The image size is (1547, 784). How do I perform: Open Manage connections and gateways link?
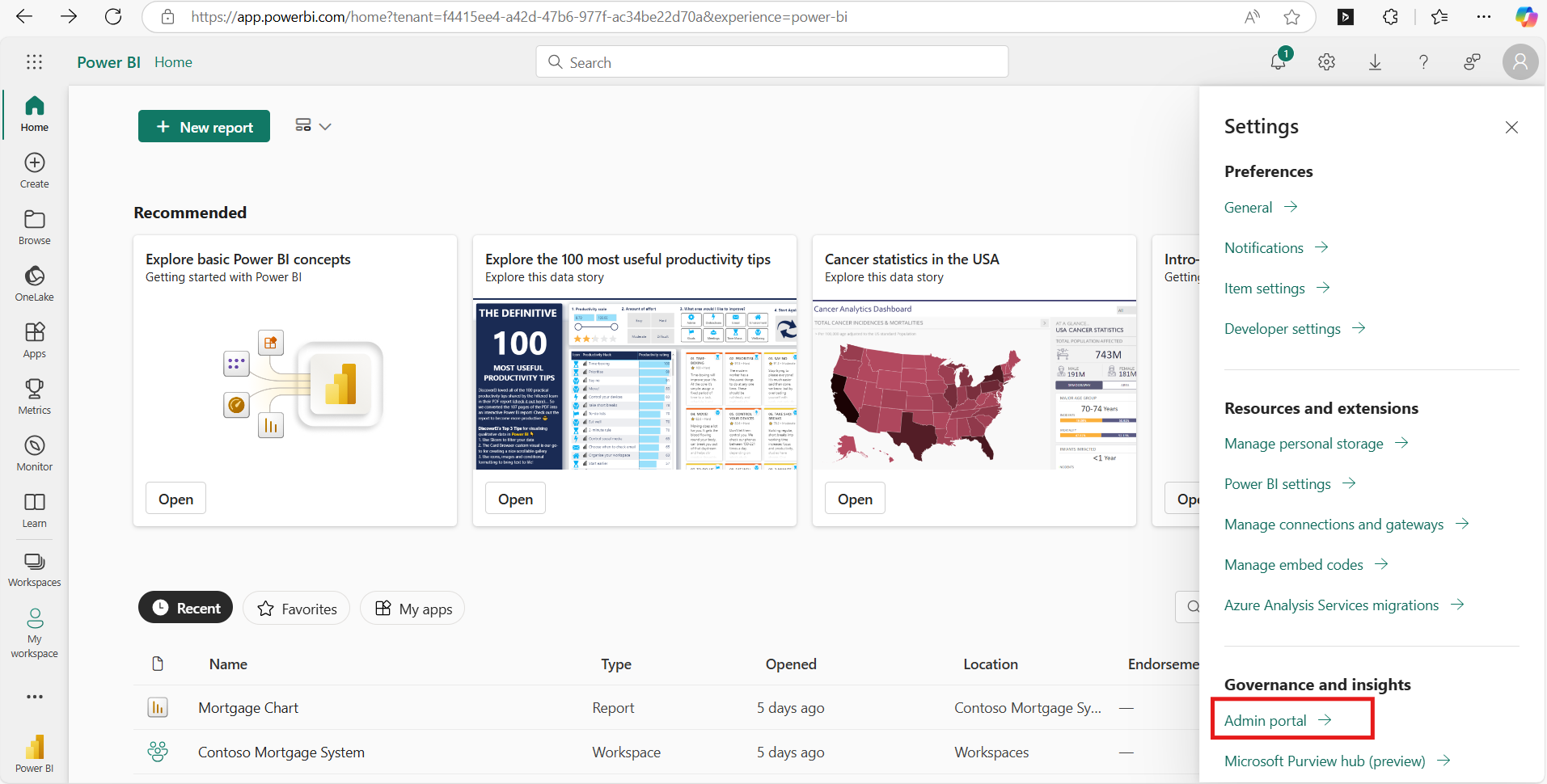1334,525
